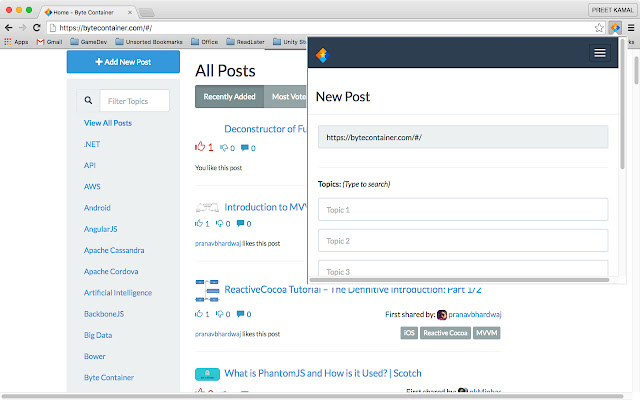Bookmark this page with the star icon

point(599,28)
